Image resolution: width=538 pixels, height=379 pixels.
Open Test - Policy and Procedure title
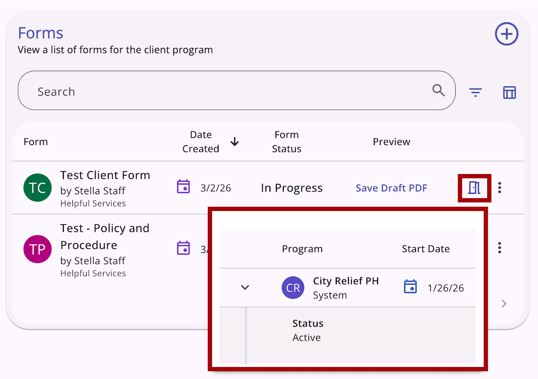(x=105, y=236)
